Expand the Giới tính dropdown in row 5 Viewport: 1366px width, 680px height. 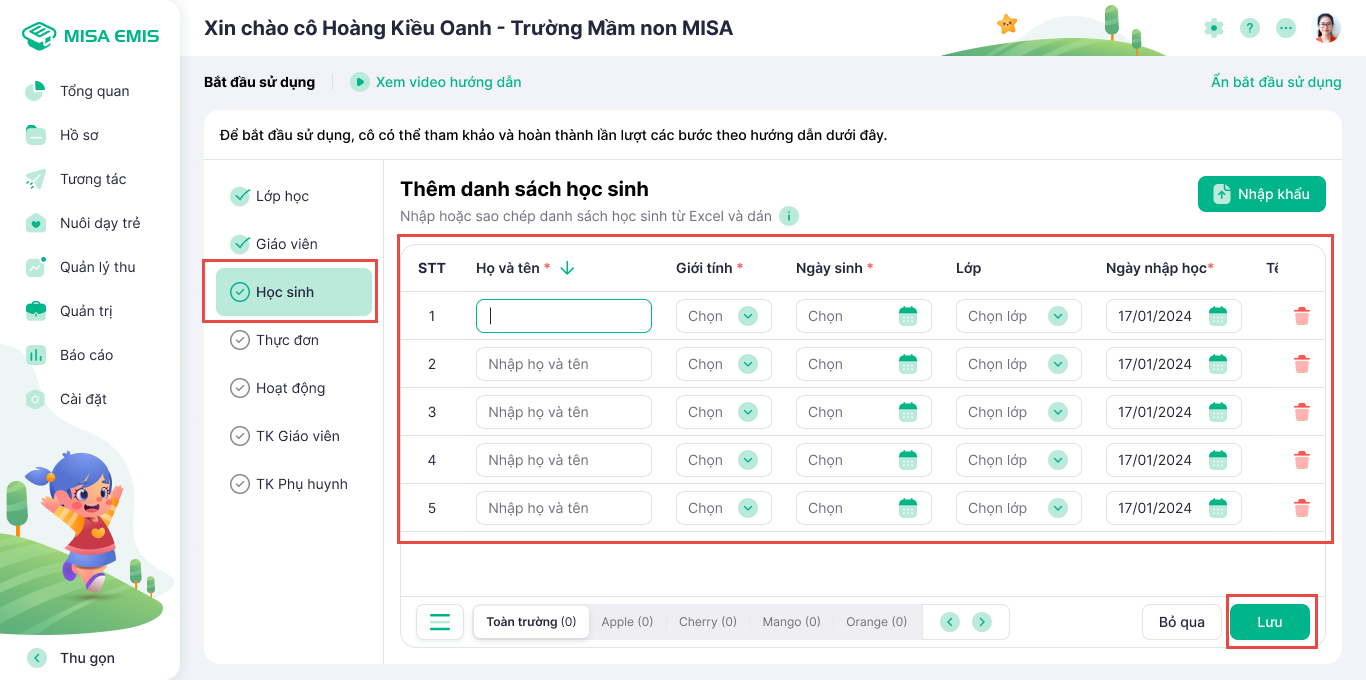pos(747,508)
